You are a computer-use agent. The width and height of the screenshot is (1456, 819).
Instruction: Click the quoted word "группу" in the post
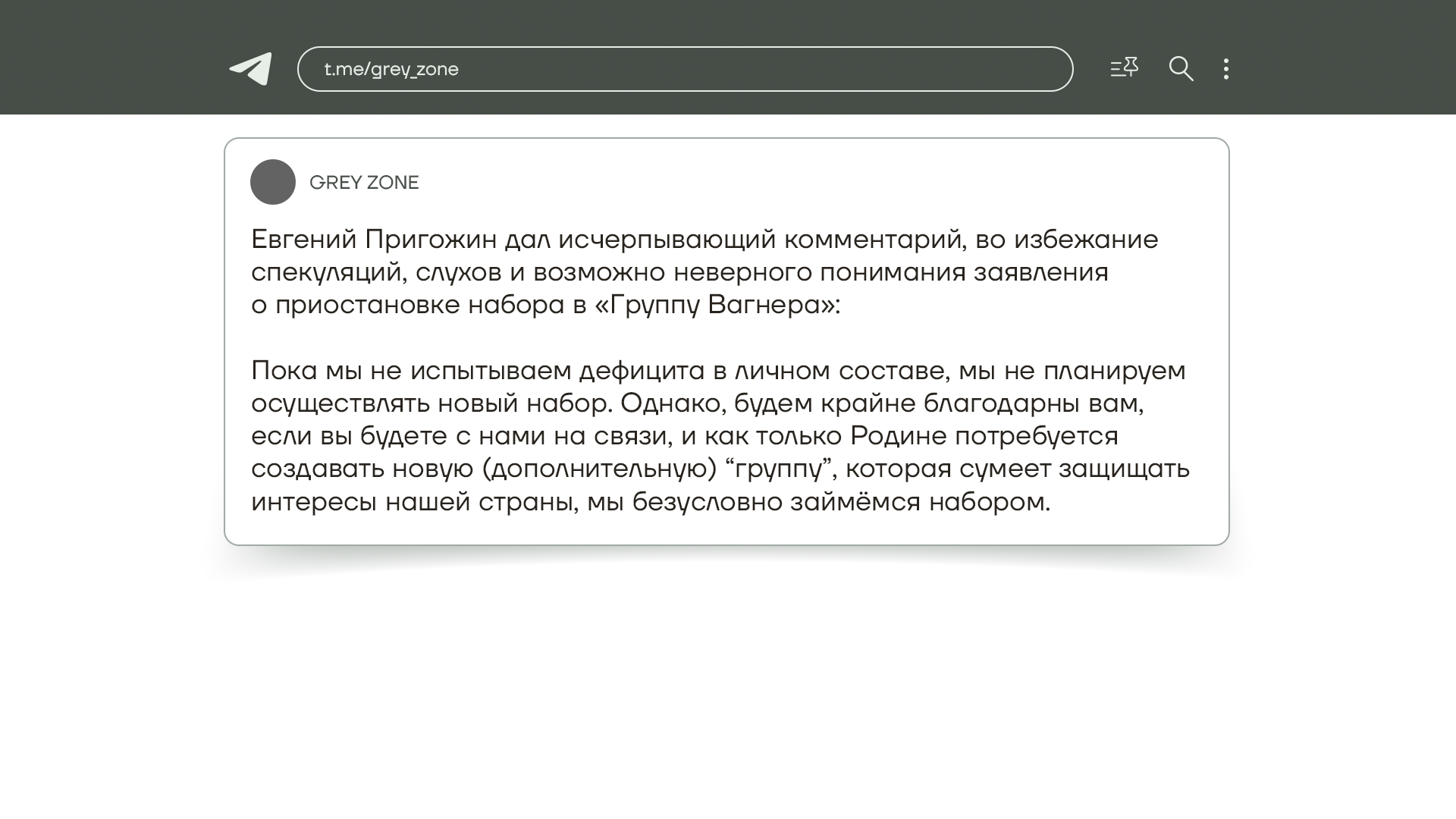click(x=780, y=469)
